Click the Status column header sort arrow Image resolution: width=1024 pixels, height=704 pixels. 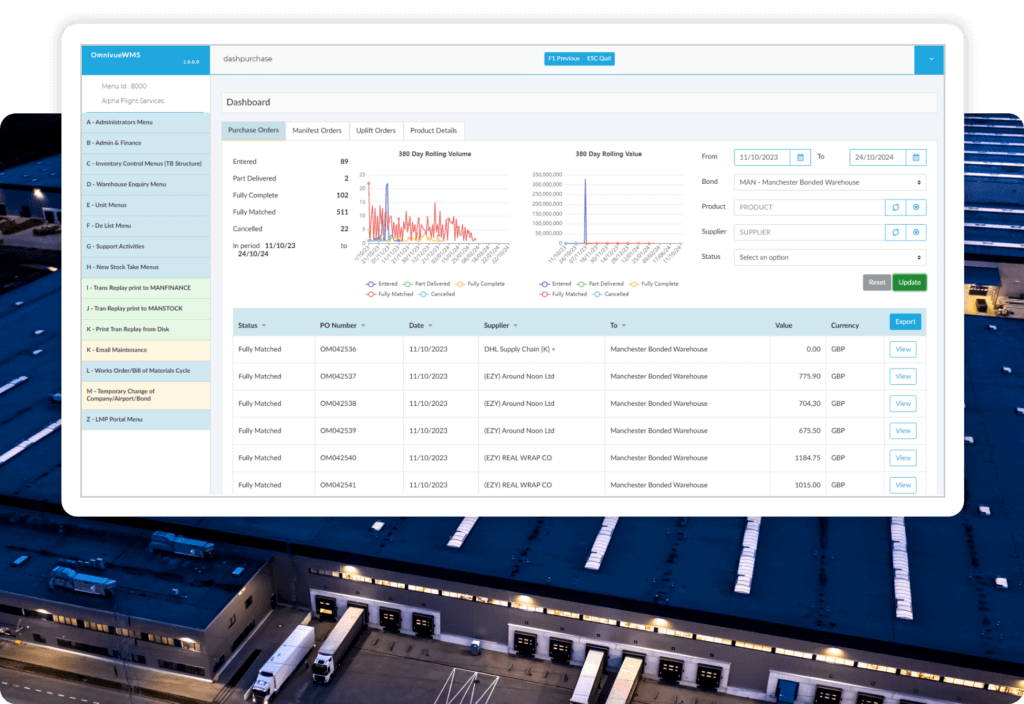point(264,326)
